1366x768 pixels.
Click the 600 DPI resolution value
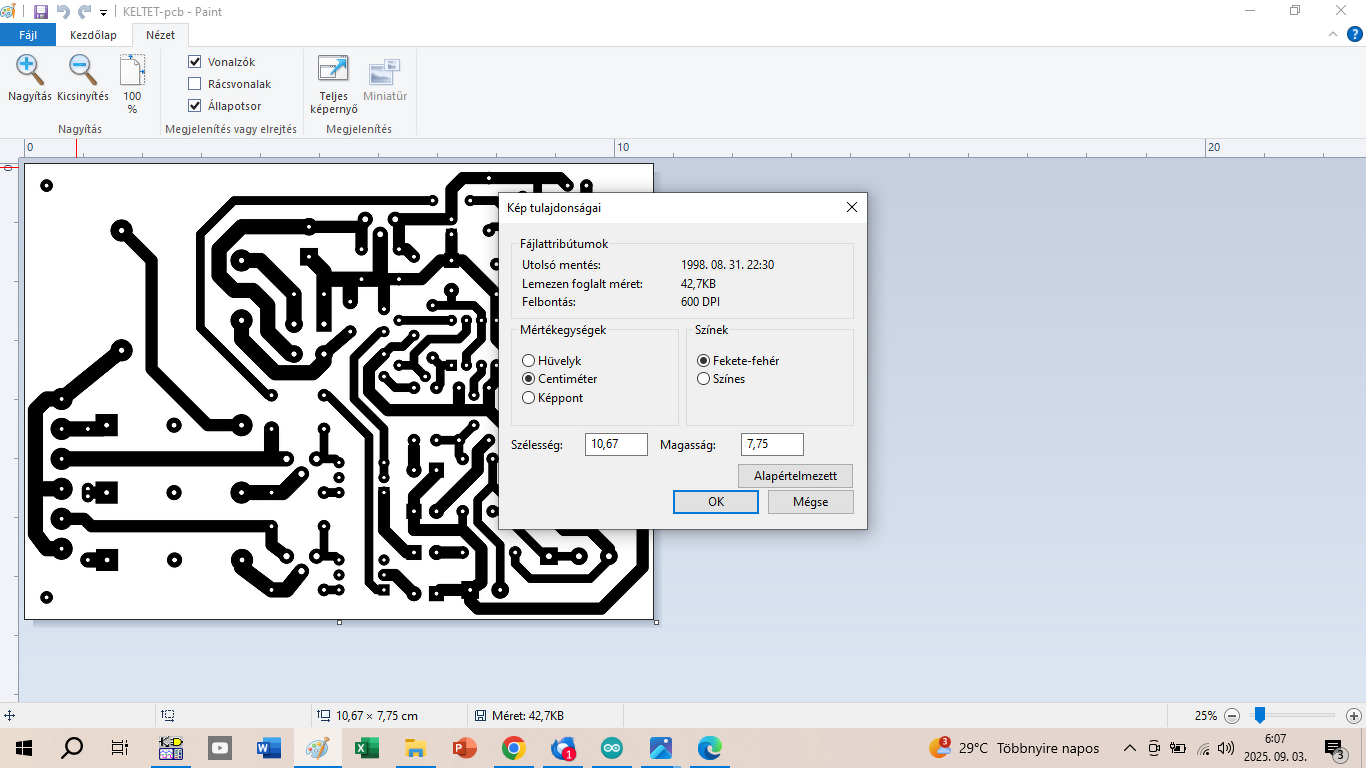click(700, 302)
